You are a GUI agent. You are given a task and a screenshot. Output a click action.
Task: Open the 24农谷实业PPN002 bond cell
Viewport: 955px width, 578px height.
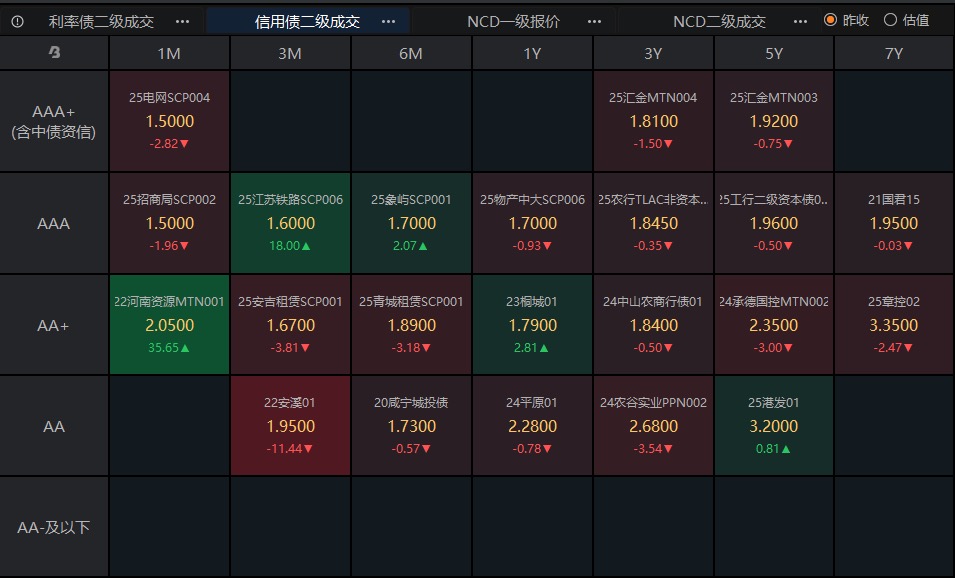pos(653,426)
